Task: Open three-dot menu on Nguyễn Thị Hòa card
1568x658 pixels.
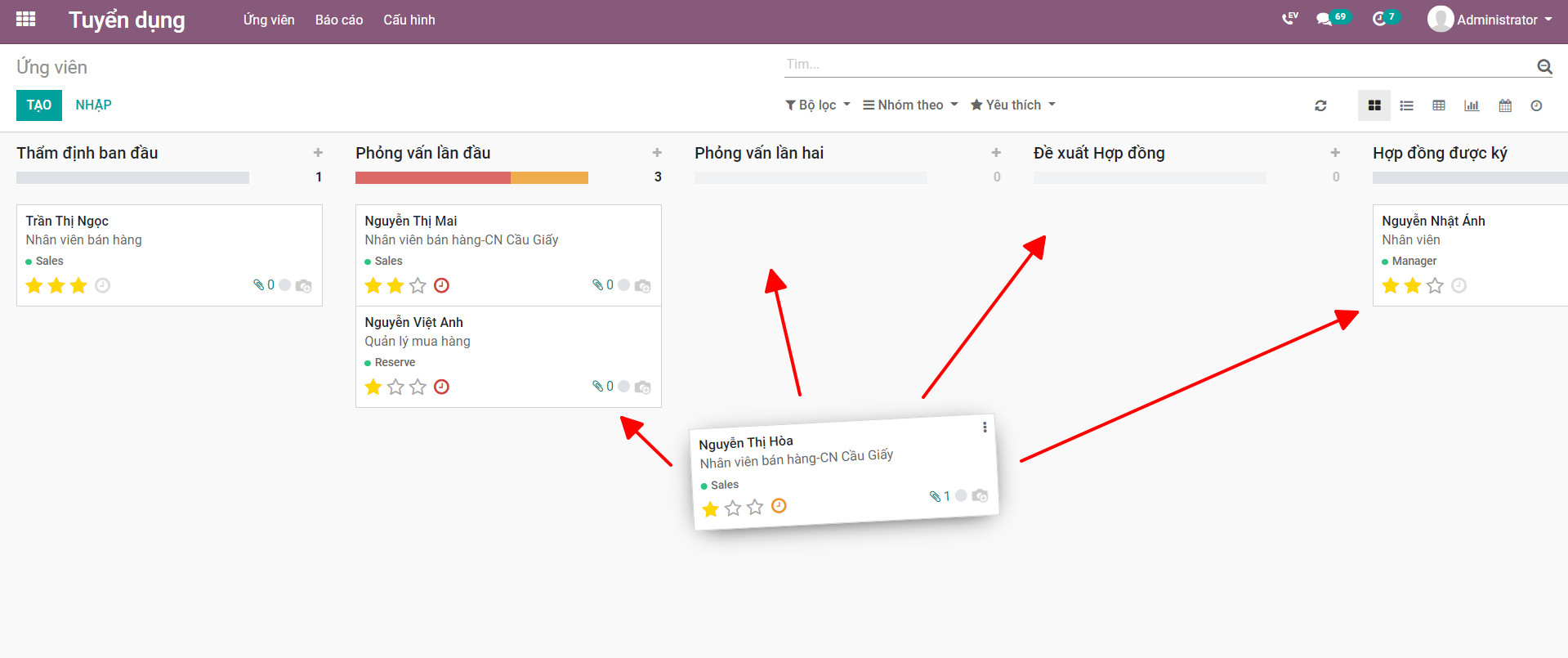Action: tap(985, 427)
